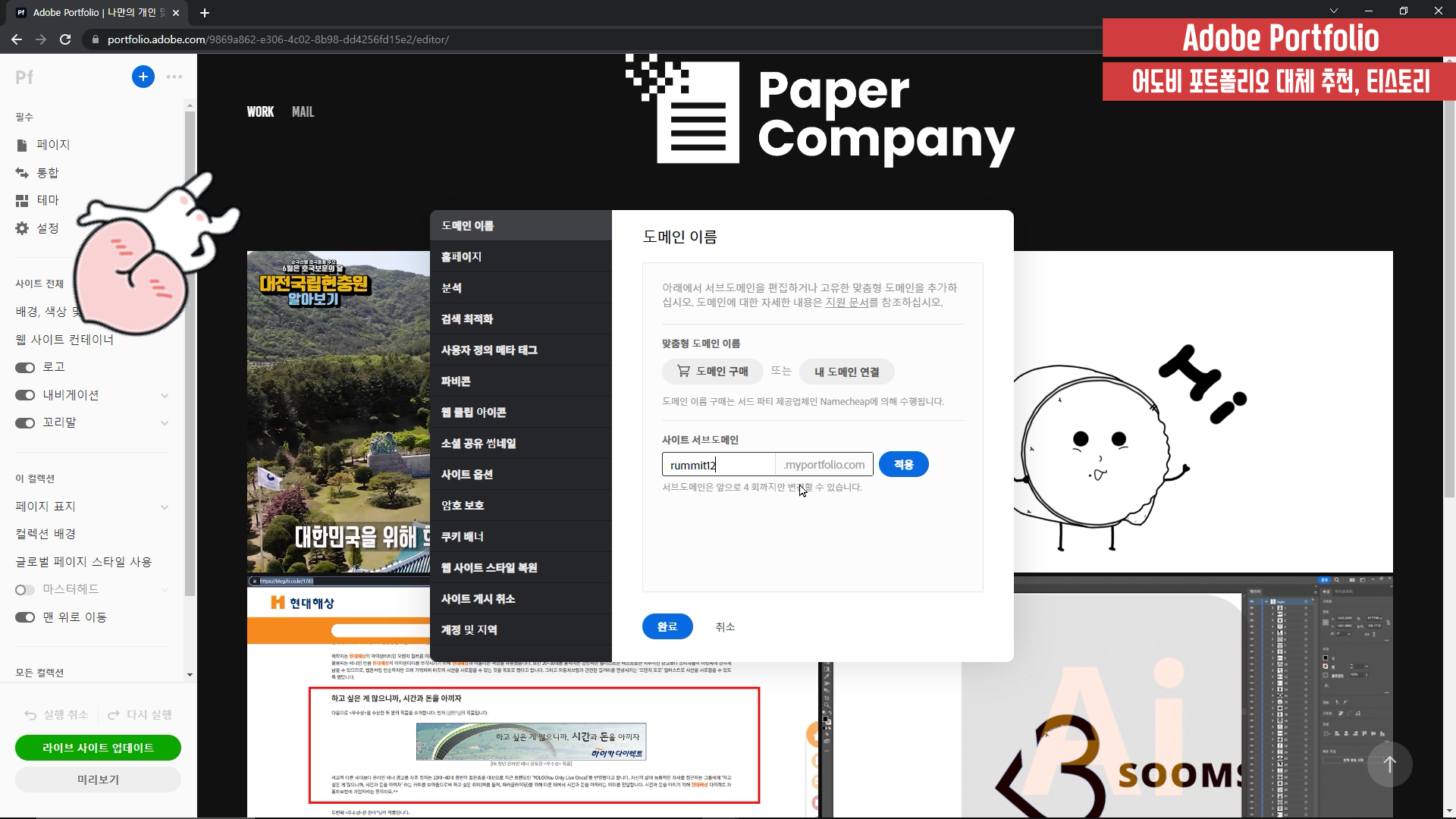Viewport: 1456px width, 819px height.
Task: Open the three-dot more options menu
Action: [174, 77]
